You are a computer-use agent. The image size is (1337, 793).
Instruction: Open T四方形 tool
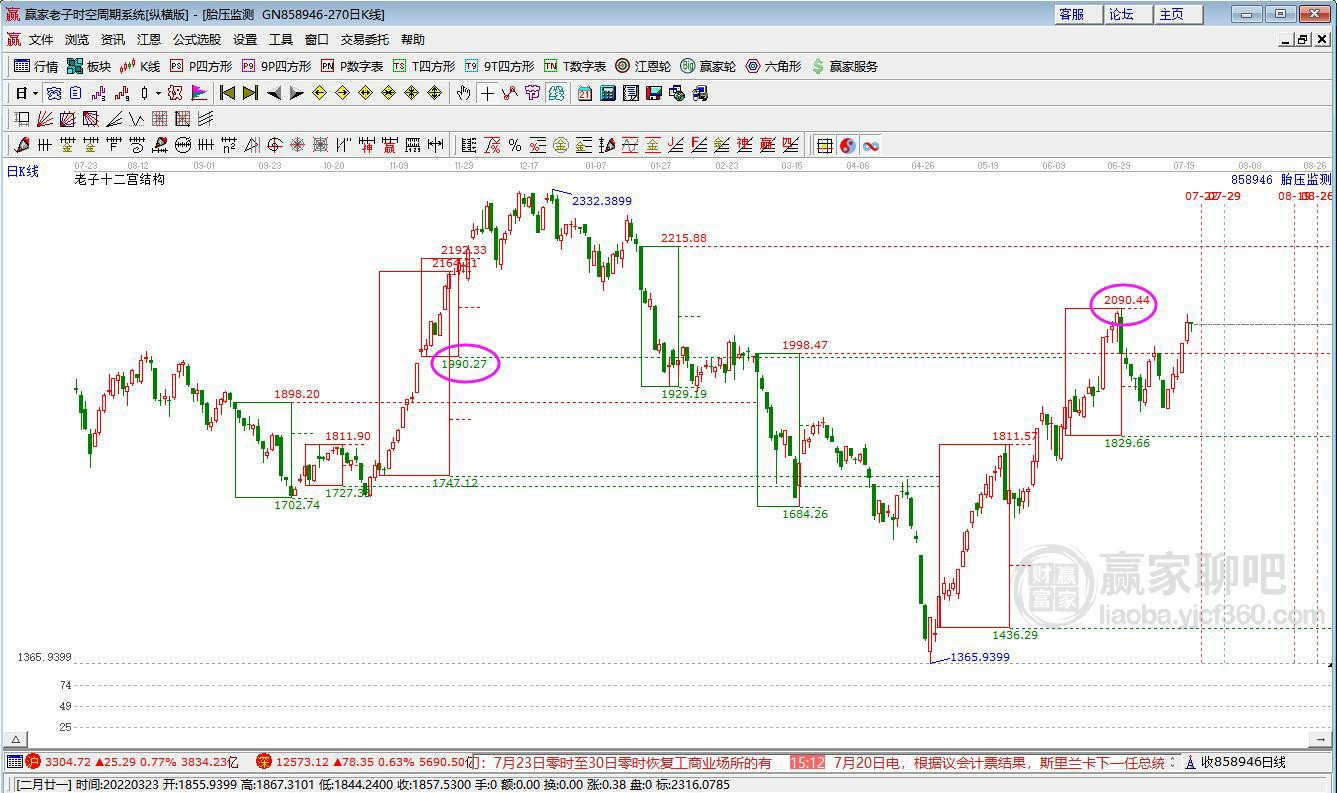pyautogui.click(x=424, y=66)
